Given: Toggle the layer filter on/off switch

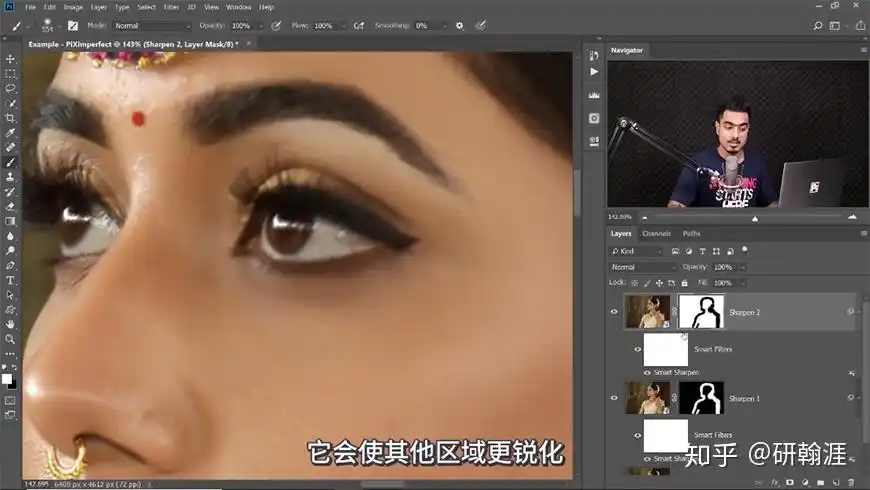Looking at the screenshot, I should (745, 250).
